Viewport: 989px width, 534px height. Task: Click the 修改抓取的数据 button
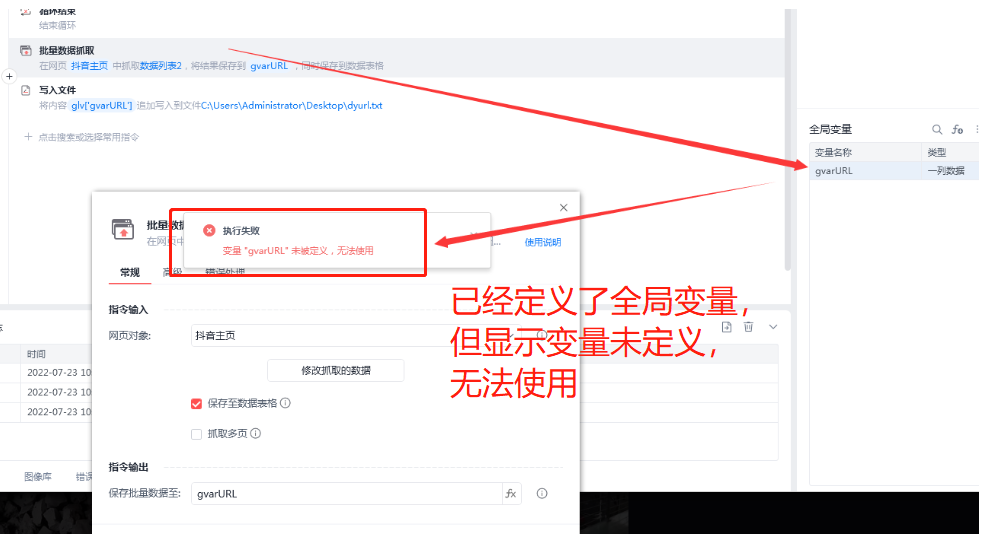(x=336, y=371)
